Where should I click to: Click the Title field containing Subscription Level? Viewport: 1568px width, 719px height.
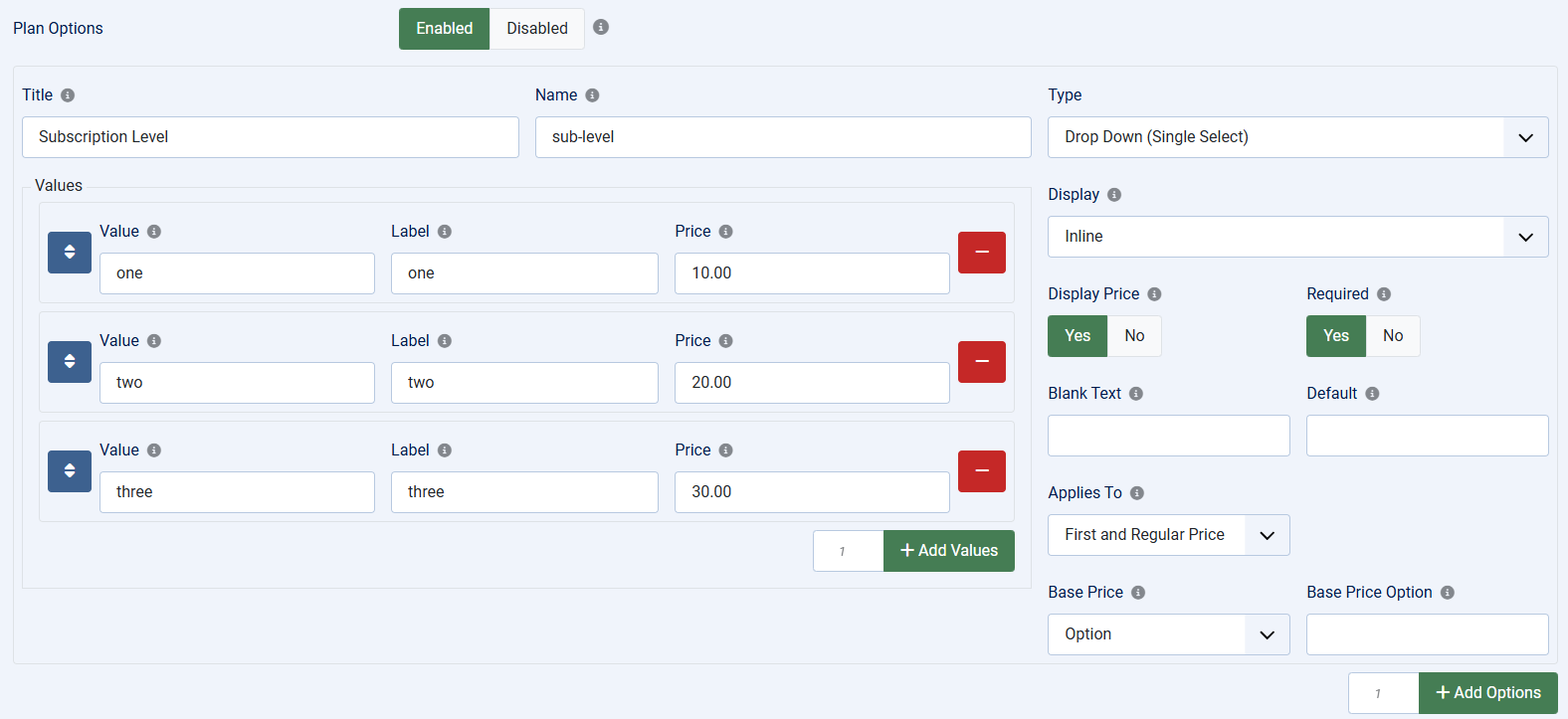tap(270, 137)
